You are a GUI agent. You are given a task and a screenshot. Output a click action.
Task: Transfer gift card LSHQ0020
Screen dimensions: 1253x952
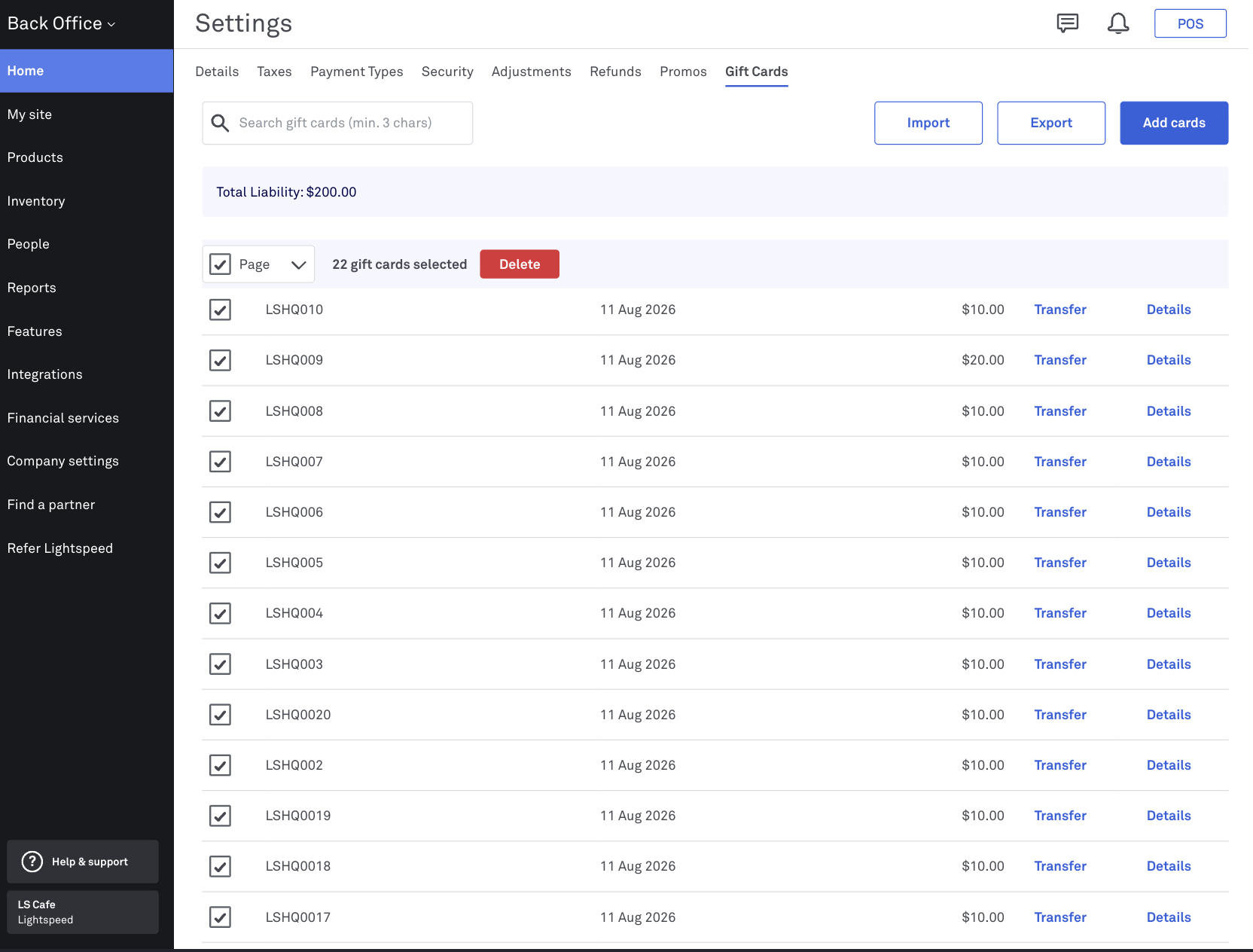(x=1060, y=715)
